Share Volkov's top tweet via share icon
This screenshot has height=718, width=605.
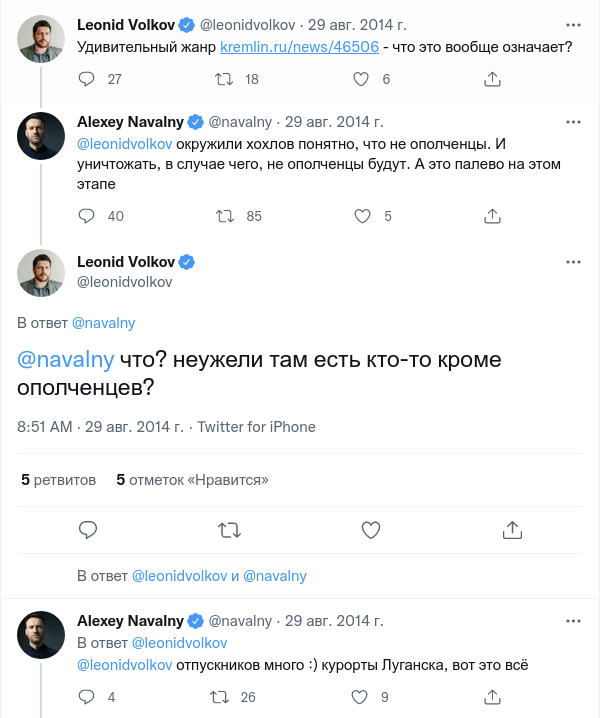[x=492, y=79]
